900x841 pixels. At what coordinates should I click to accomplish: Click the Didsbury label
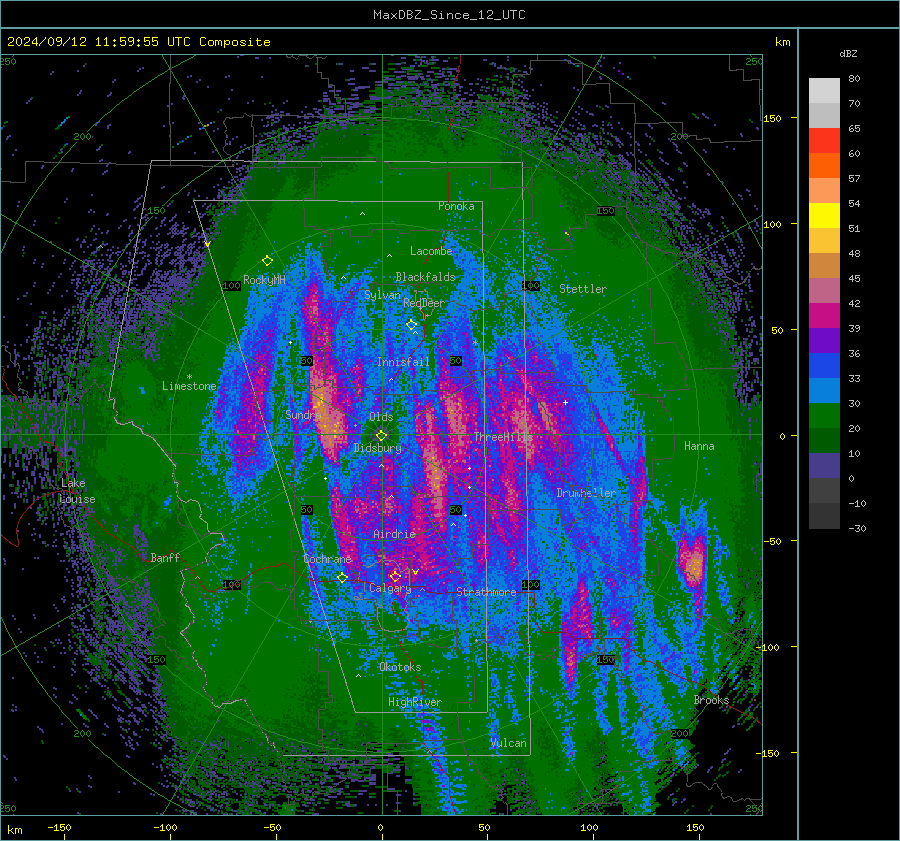tap(378, 448)
